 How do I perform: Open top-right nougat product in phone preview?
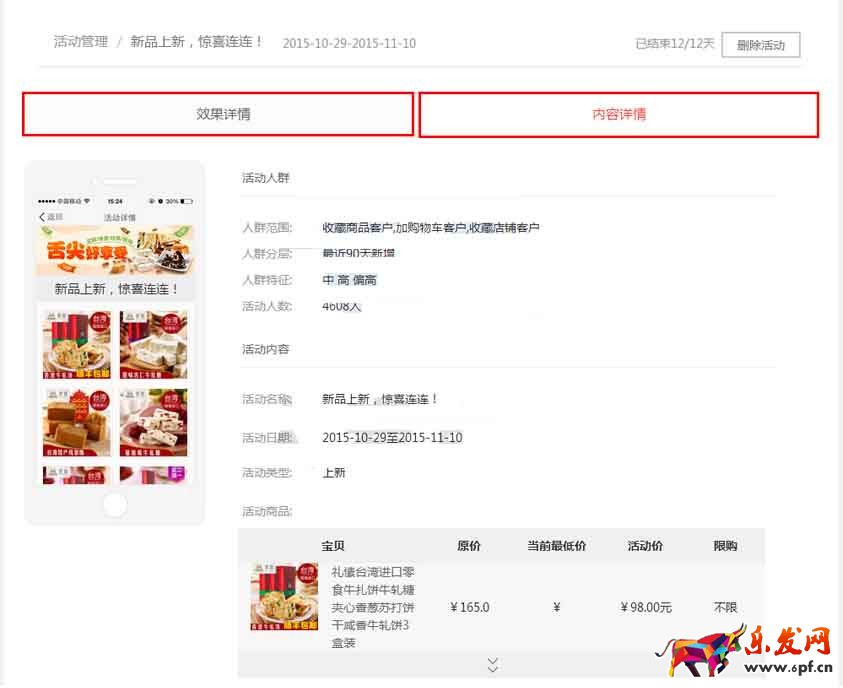(153, 344)
